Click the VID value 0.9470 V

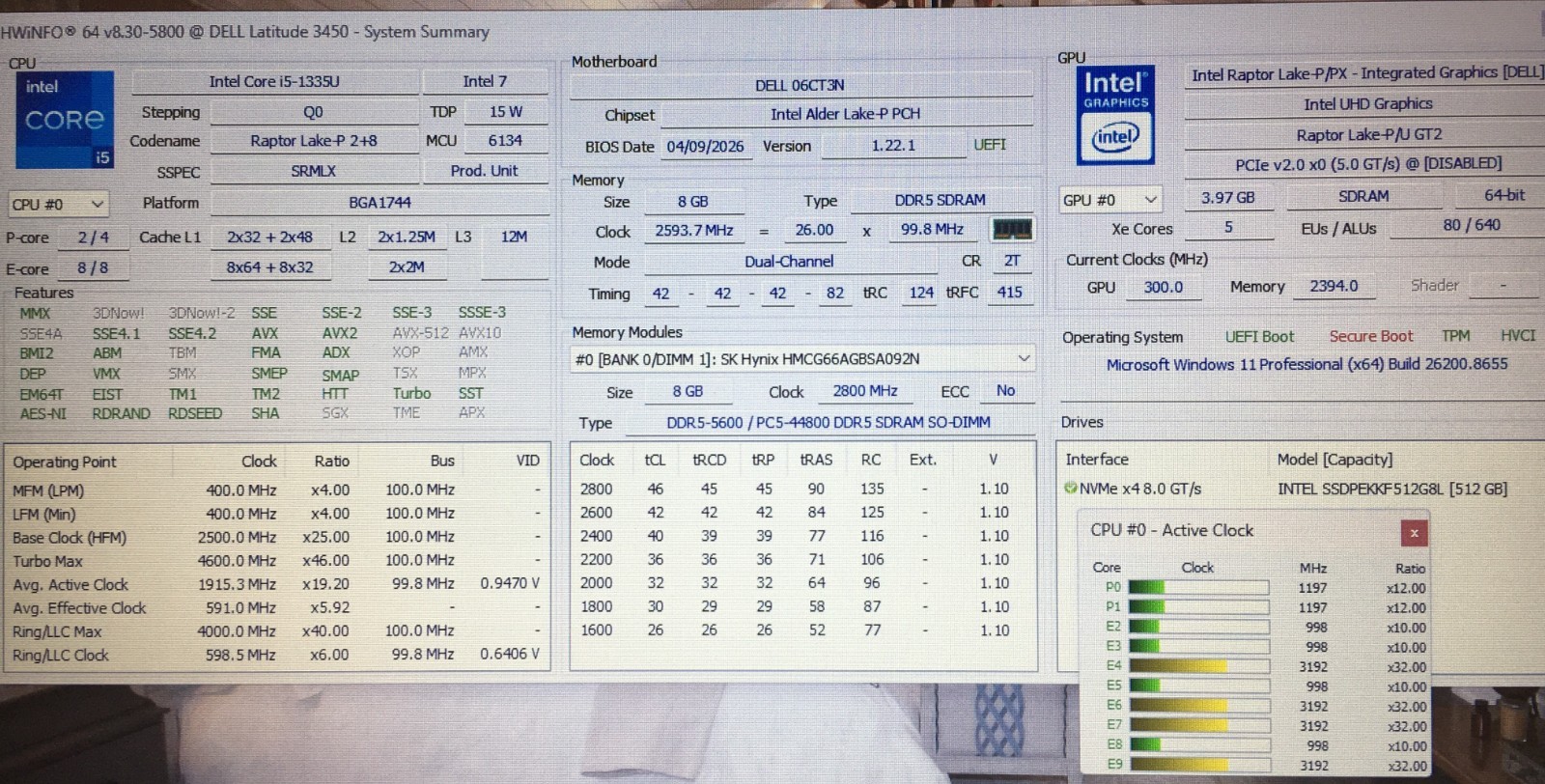(510, 584)
